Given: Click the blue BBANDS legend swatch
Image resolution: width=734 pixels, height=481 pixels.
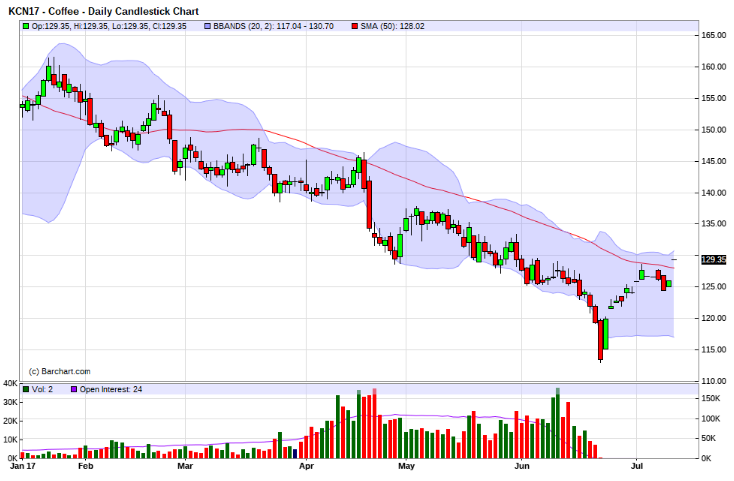Looking at the screenshot, I should click(208, 27).
